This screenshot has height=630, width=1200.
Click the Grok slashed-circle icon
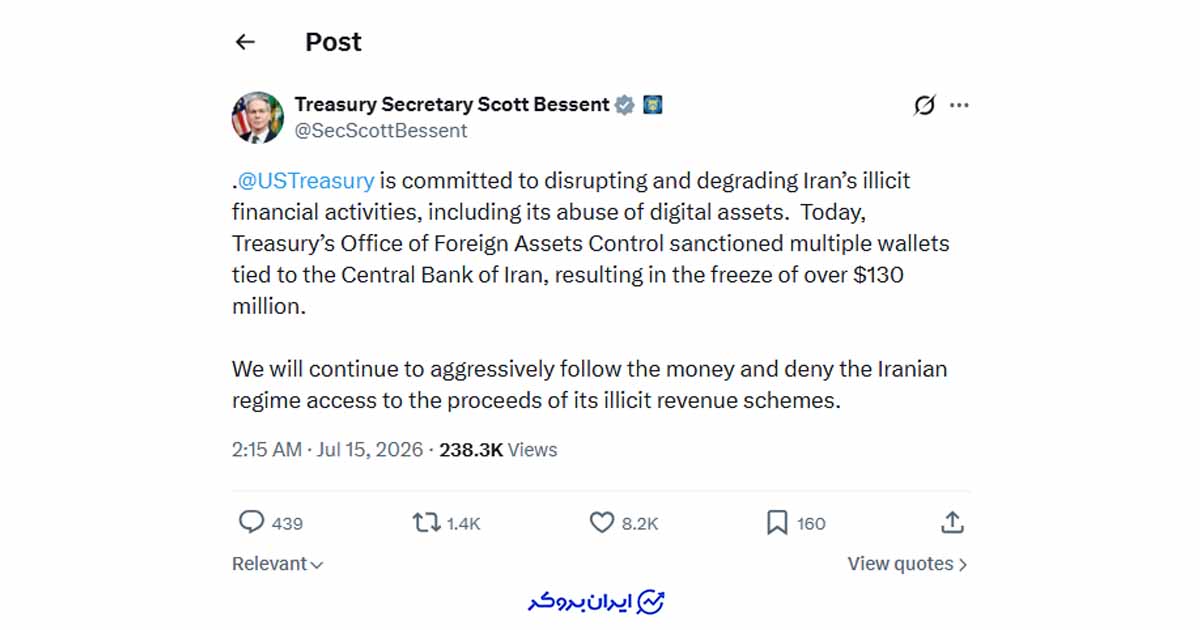click(x=925, y=105)
